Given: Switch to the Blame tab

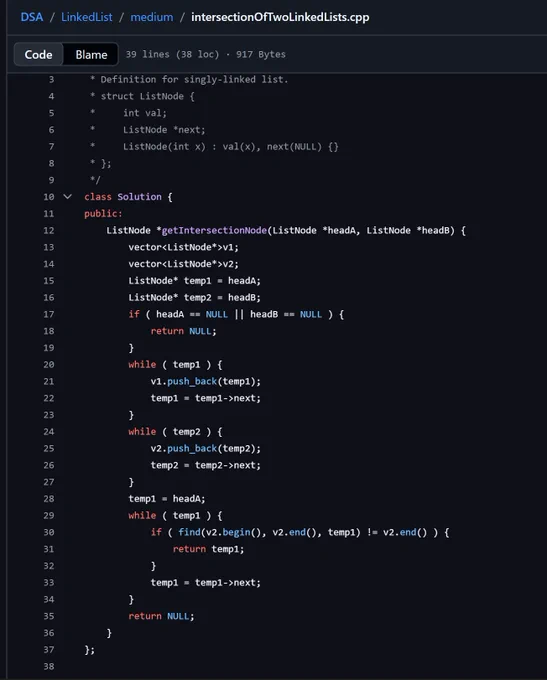Looking at the screenshot, I should [x=91, y=55].
